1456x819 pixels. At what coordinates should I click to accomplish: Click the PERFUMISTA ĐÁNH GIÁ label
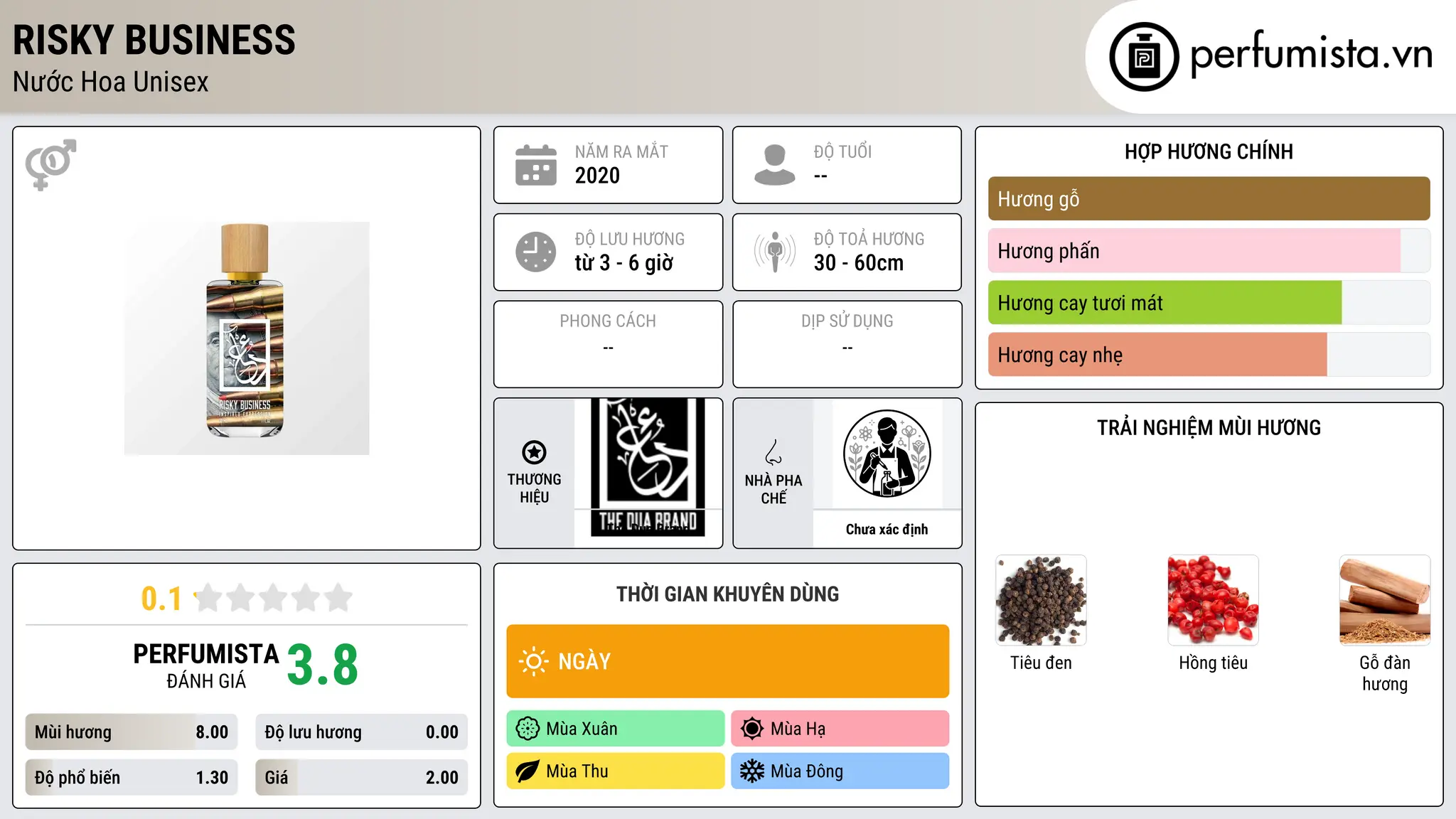(x=205, y=666)
